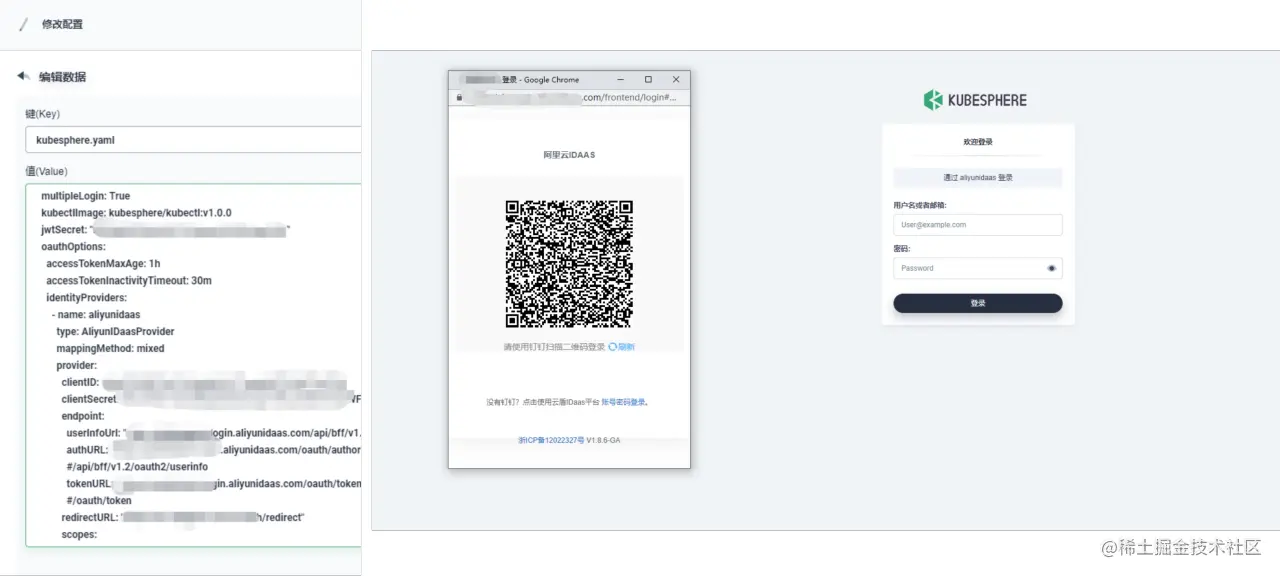This screenshot has height=576, width=1280.
Task: Log in via aliyunidaas button
Action: (977, 177)
